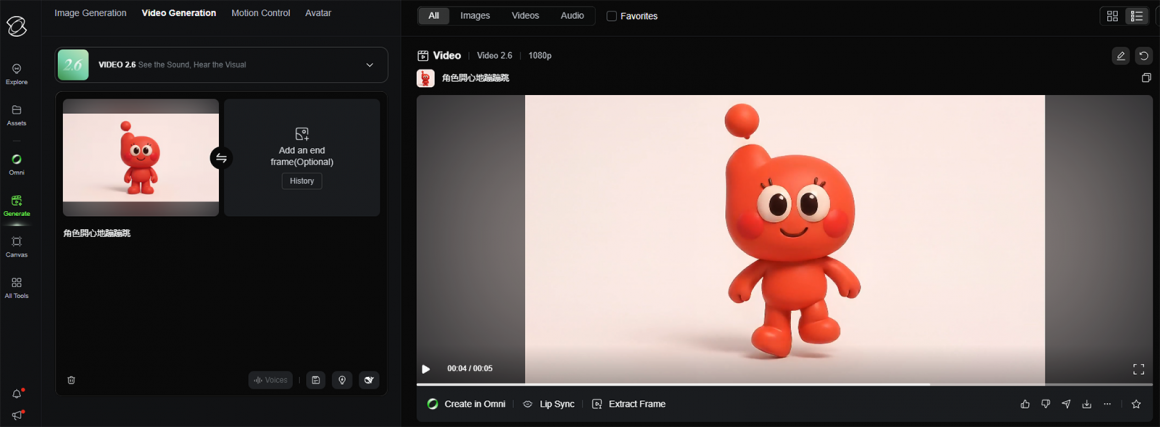Enter fullscreen video playback
The image size is (1160, 427).
pos(1139,369)
